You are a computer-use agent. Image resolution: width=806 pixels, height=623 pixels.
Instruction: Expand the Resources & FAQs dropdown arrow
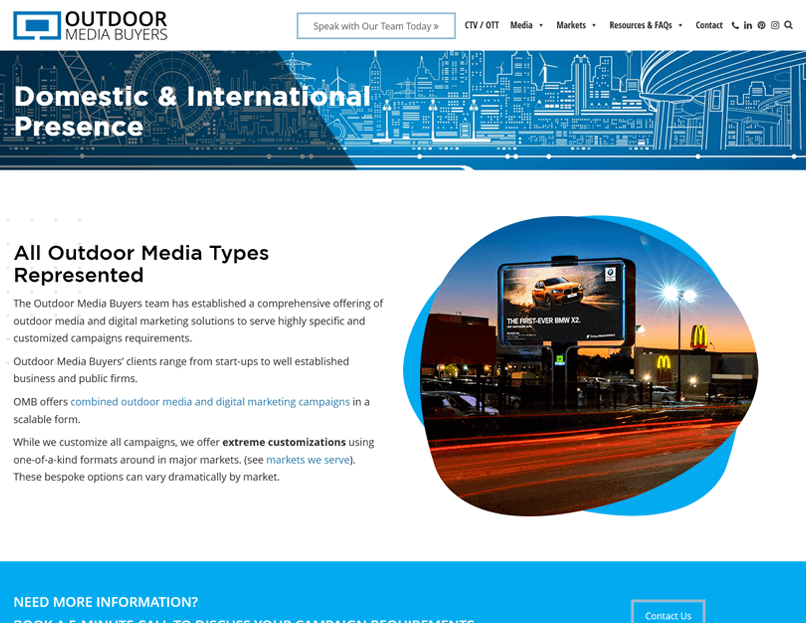tap(680, 26)
